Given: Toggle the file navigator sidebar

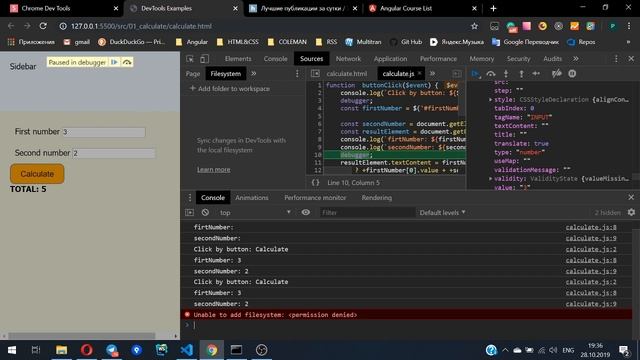Looking at the screenshot, I should tap(315, 73).
